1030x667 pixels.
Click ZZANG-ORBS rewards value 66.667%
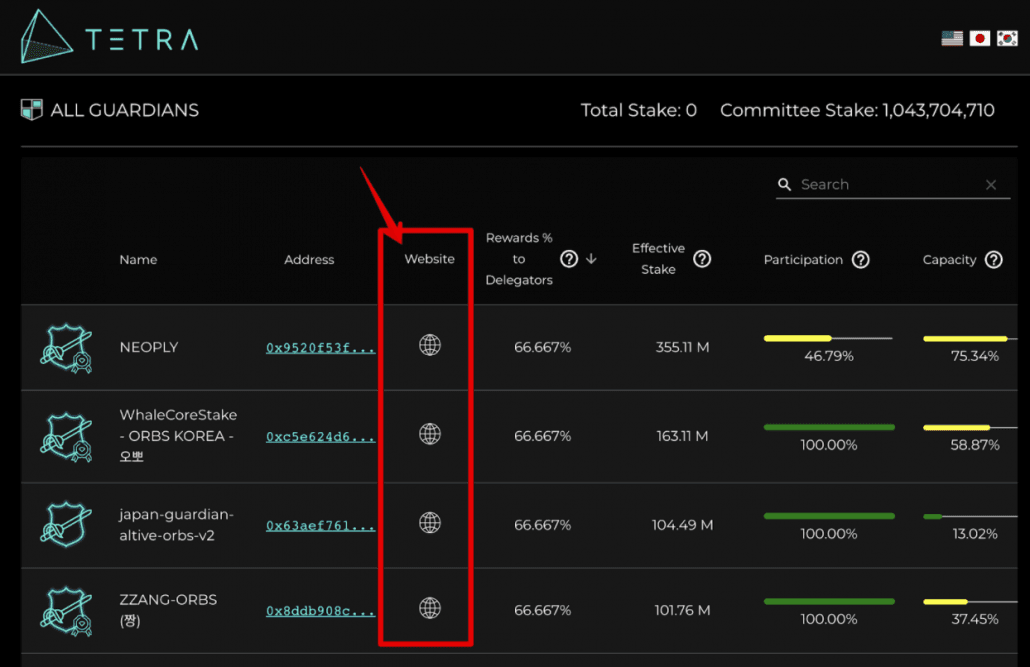tap(543, 610)
